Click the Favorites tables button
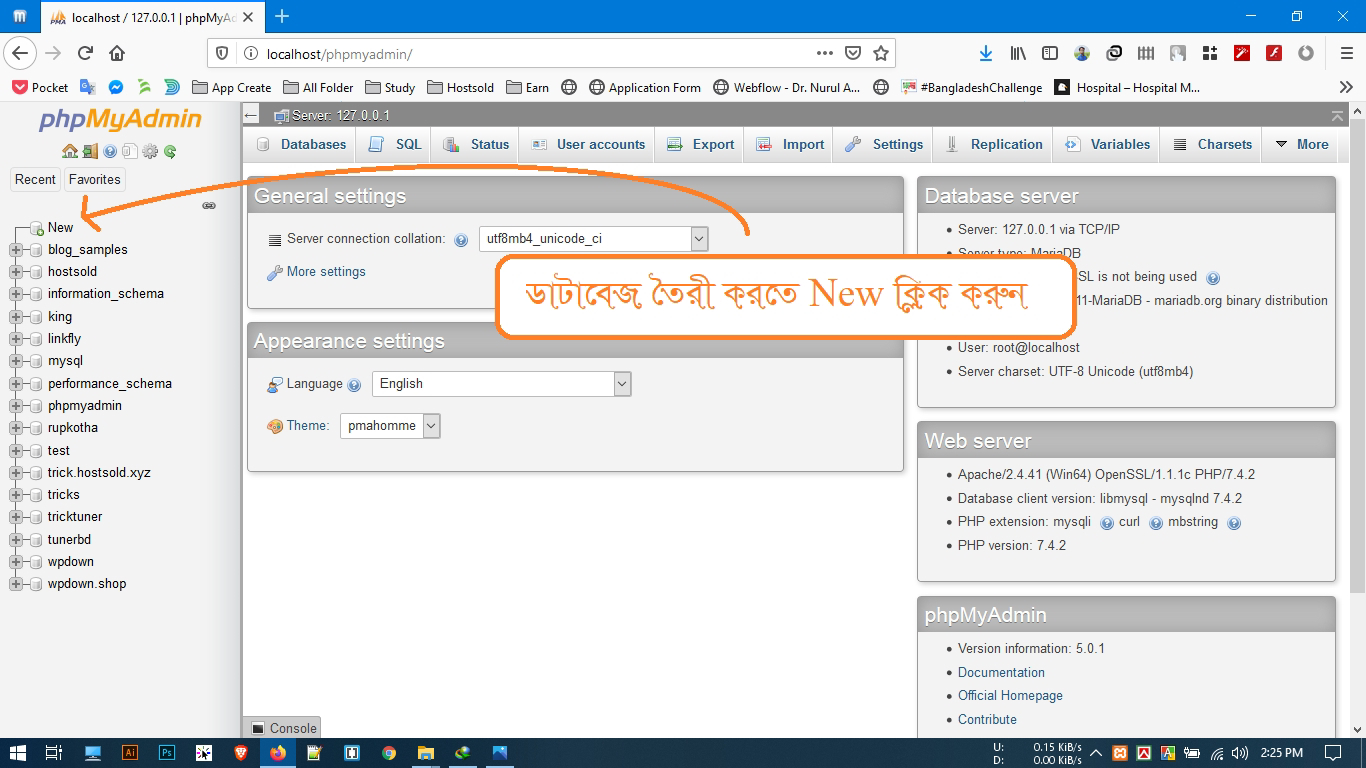The height and width of the screenshot is (768, 1366). click(x=95, y=180)
